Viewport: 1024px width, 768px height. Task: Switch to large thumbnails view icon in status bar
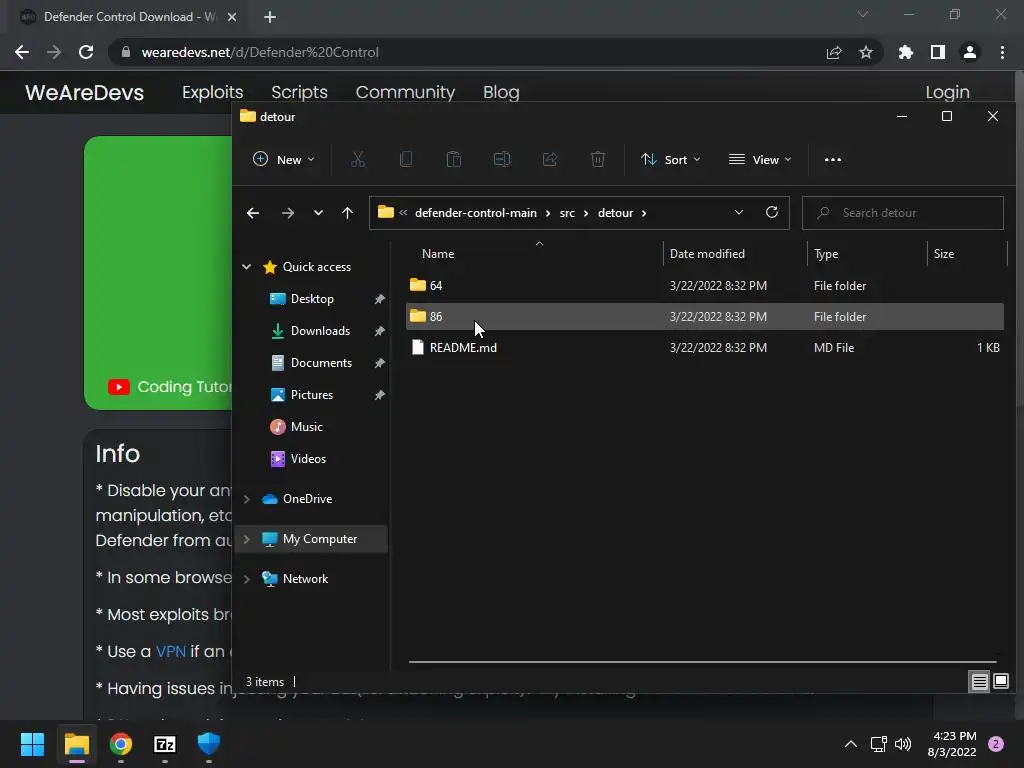tap(1000, 682)
